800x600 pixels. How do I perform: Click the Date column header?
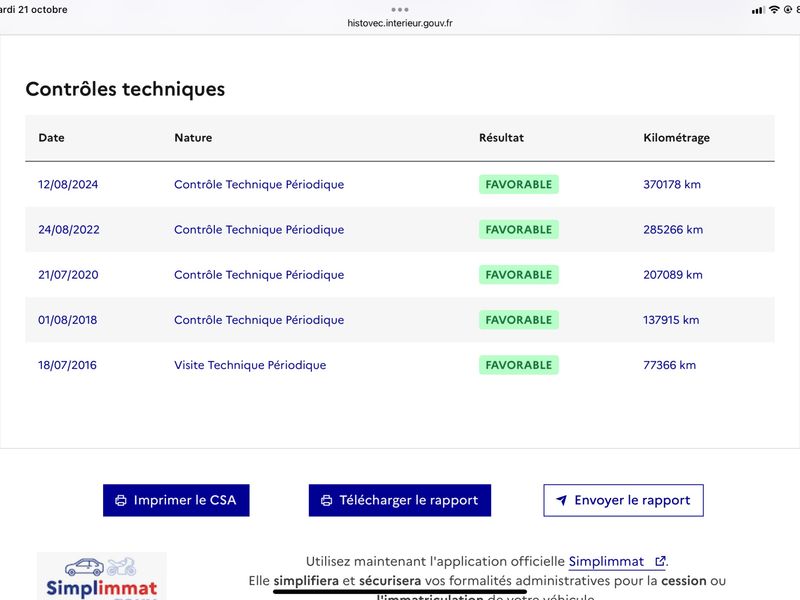pyautogui.click(x=52, y=138)
